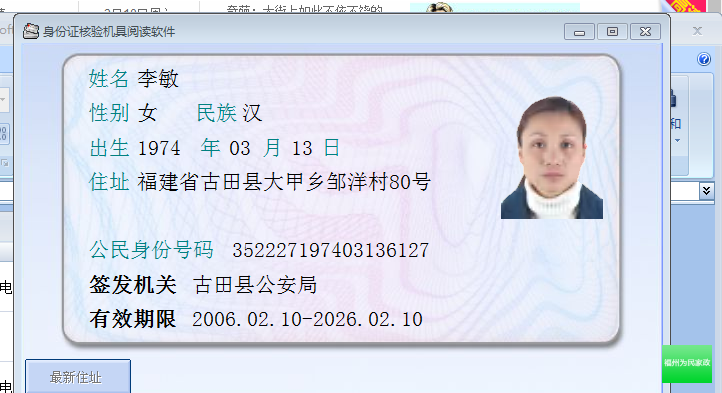Close the background window with gray X
The height and width of the screenshot is (393, 722).
coord(697,31)
